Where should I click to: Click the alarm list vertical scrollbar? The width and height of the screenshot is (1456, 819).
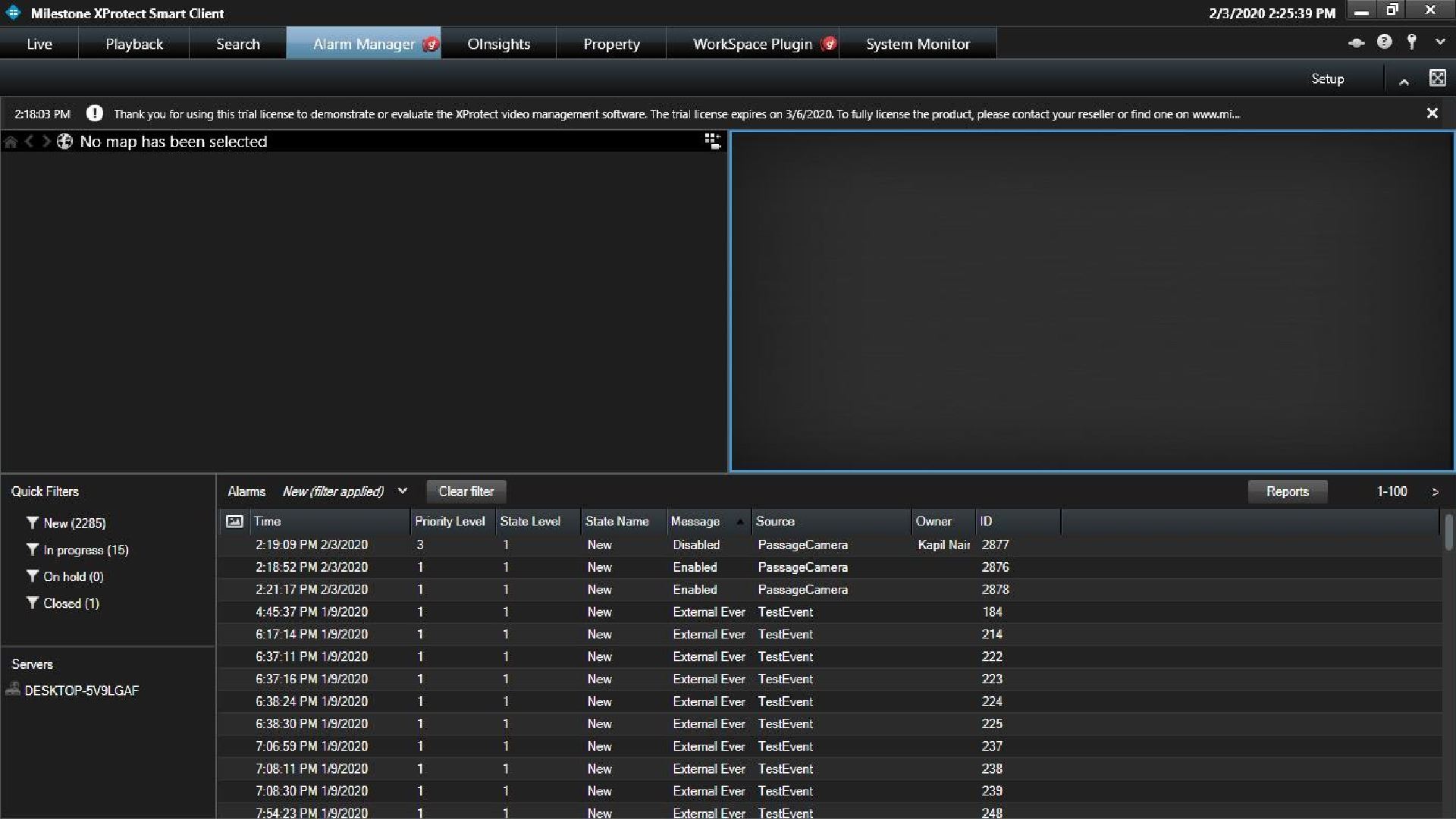(x=1448, y=532)
